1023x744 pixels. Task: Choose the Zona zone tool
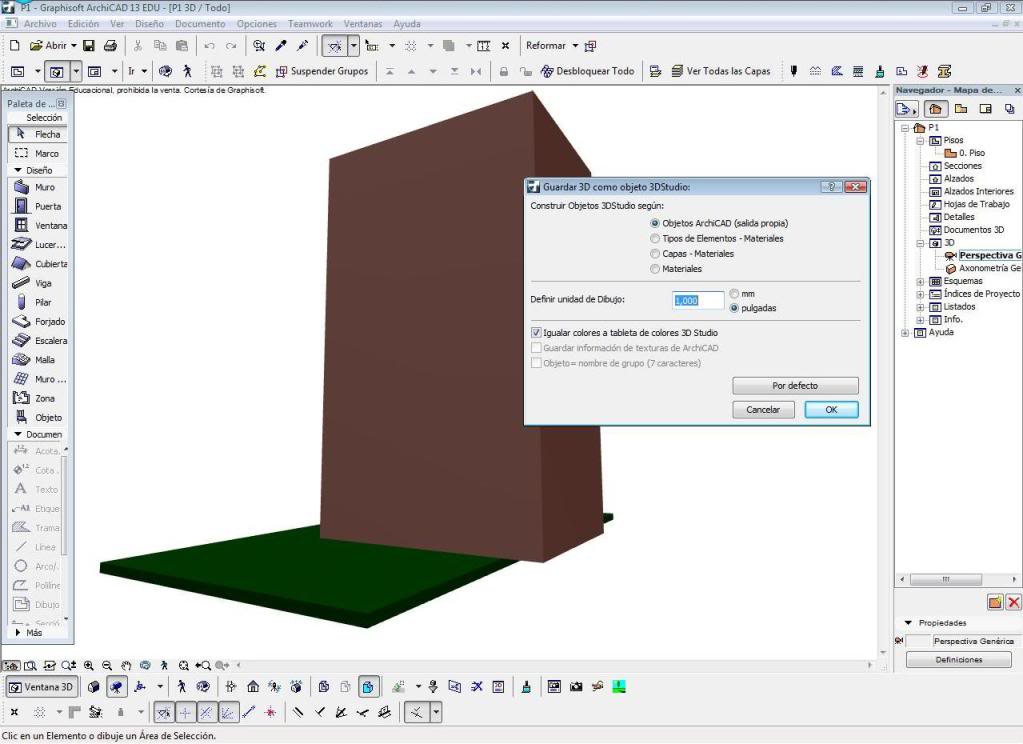38,398
